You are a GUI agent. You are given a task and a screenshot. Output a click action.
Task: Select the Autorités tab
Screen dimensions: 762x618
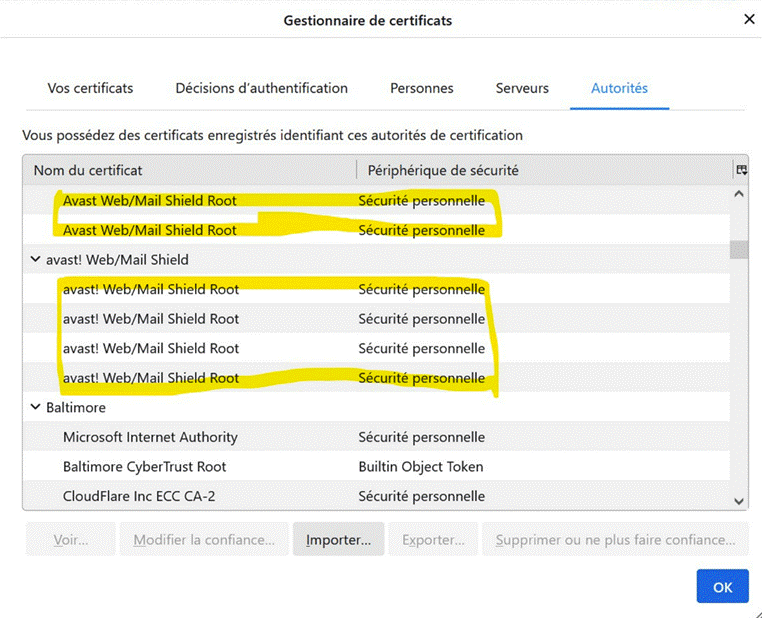[619, 88]
